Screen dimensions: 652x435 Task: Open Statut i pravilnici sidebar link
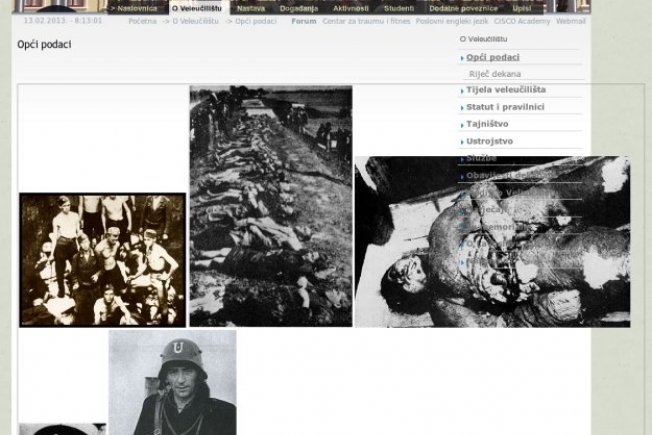pos(505,107)
